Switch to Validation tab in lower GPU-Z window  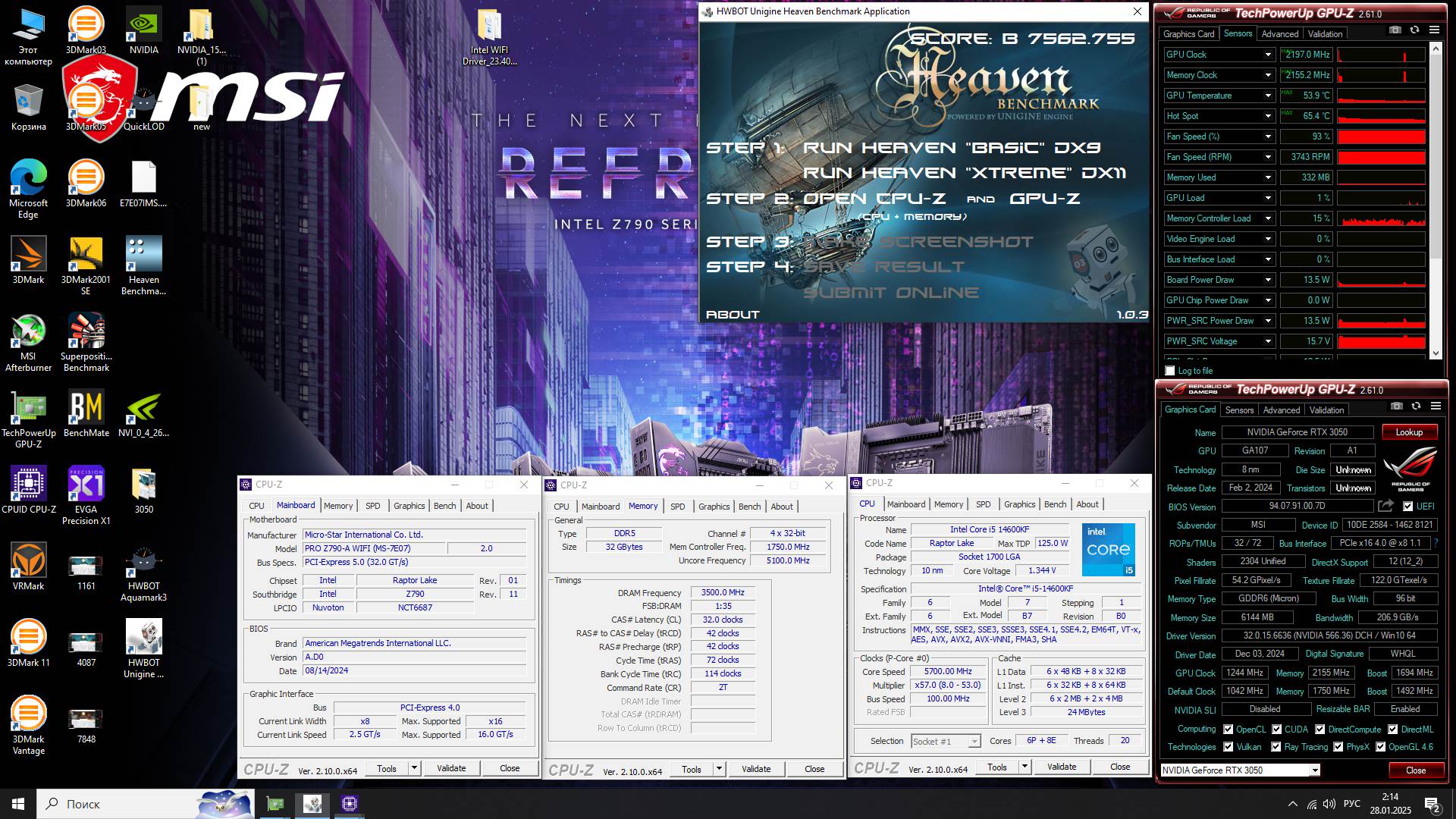1326,410
